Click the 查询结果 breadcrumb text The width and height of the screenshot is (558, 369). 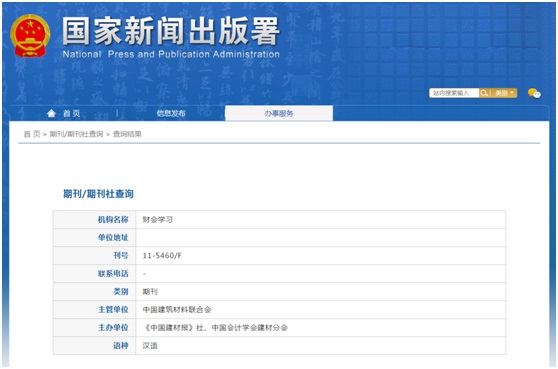[127, 134]
